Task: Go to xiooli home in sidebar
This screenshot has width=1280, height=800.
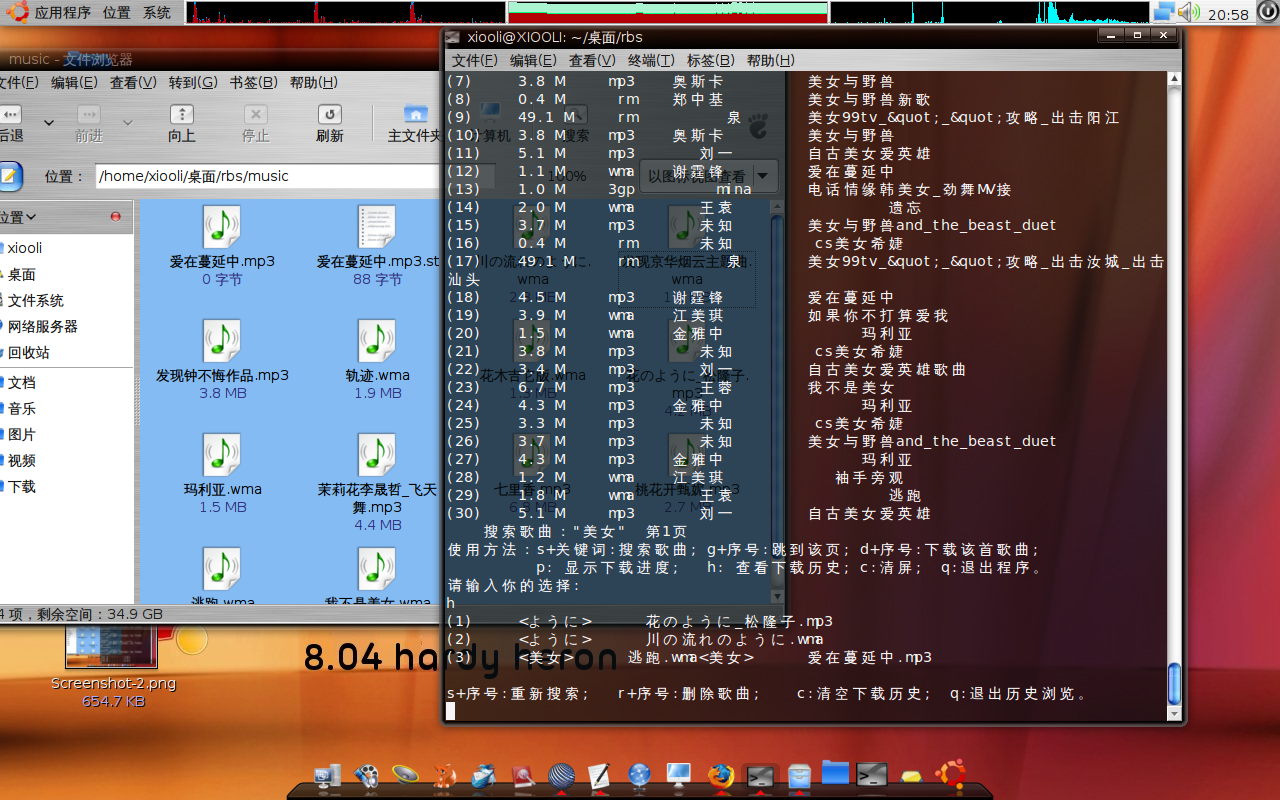Action: tap(25, 248)
